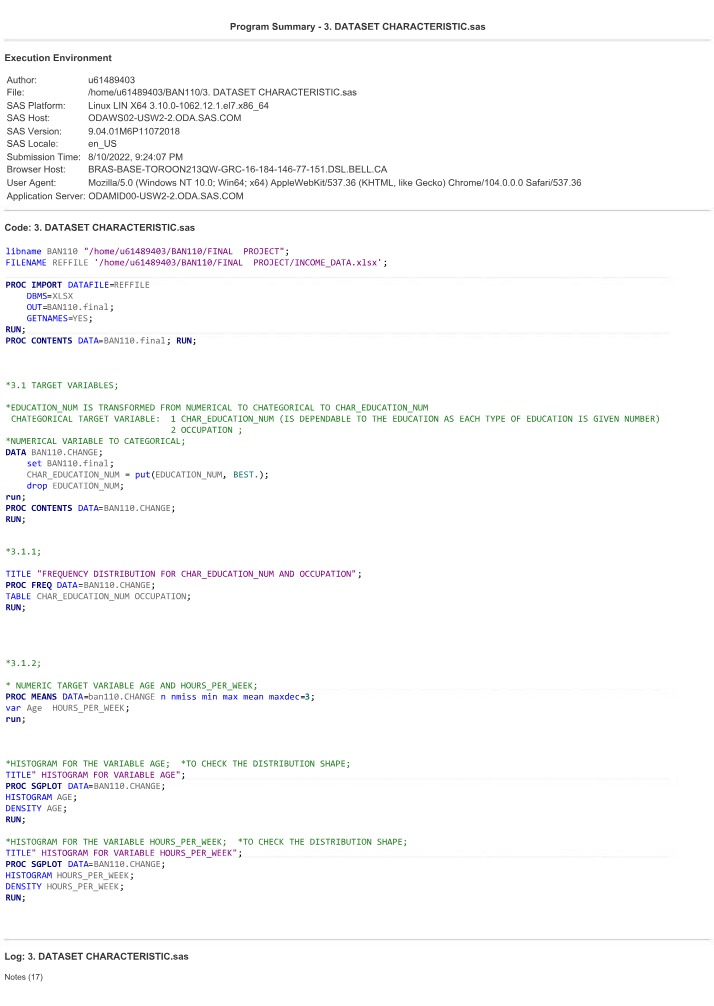Click the '*3.1.2;' comment
Viewport: 714px width, 1006px height.
tap(23, 663)
